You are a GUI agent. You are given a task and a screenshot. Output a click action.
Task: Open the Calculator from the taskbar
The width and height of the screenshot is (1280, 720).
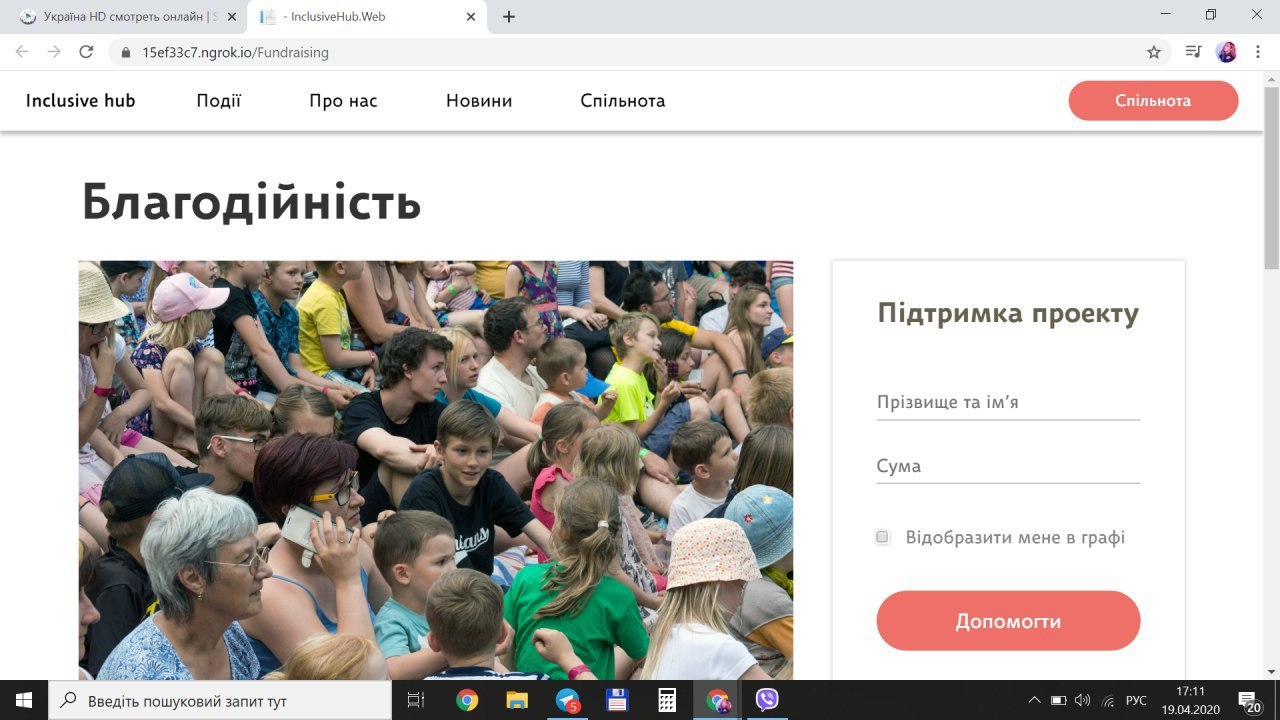click(667, 701)
